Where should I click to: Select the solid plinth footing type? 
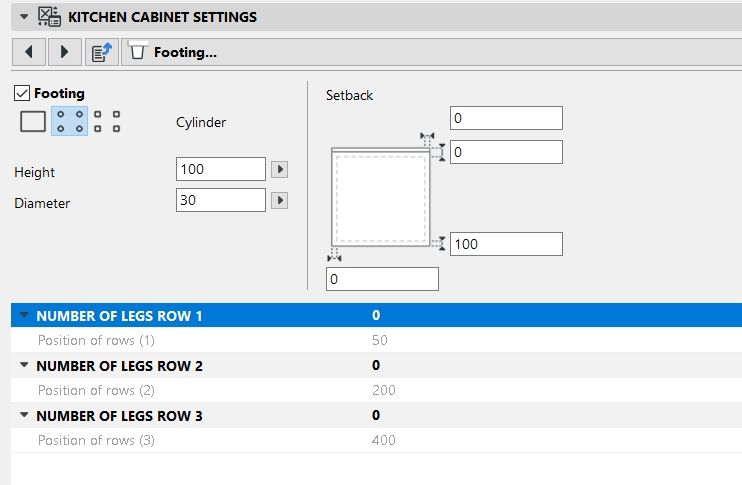click(33, 122)
